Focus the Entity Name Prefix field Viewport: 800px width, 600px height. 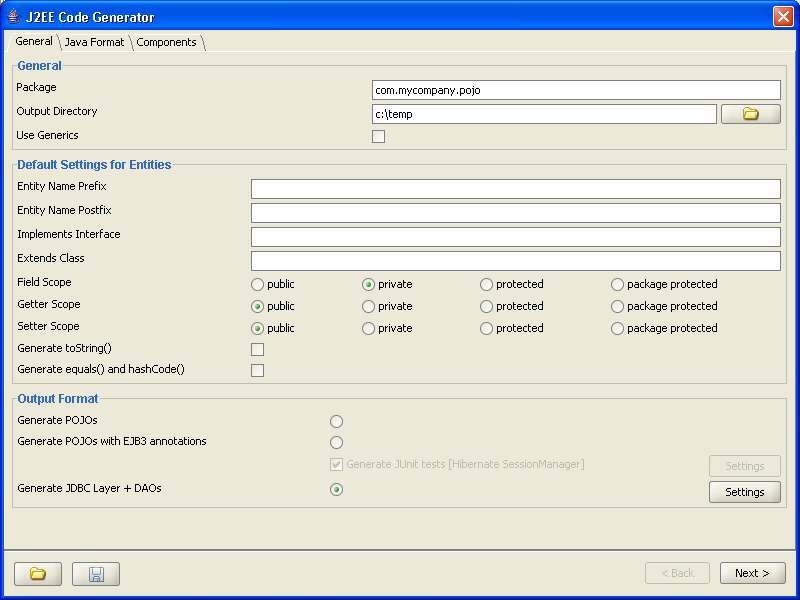tap(516, 189)
